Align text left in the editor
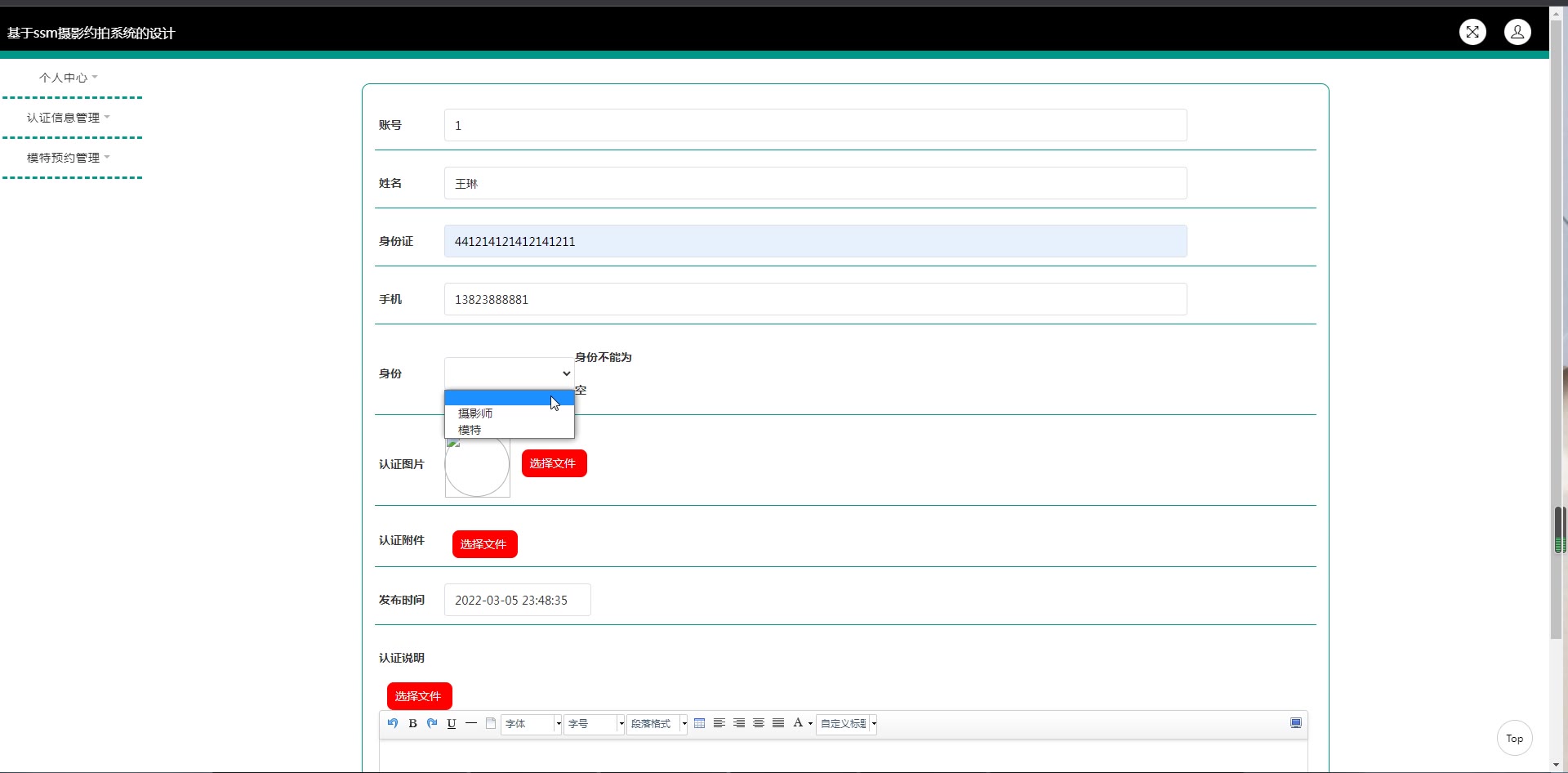The width and height of the screenshot is (1568, 773). 719,723
